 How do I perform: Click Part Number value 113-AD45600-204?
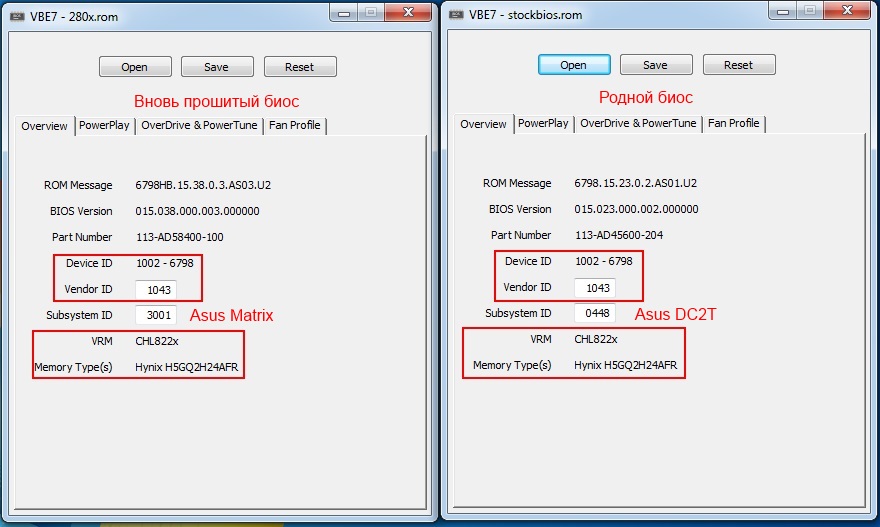pyautogui.click(x=619, y=235)
